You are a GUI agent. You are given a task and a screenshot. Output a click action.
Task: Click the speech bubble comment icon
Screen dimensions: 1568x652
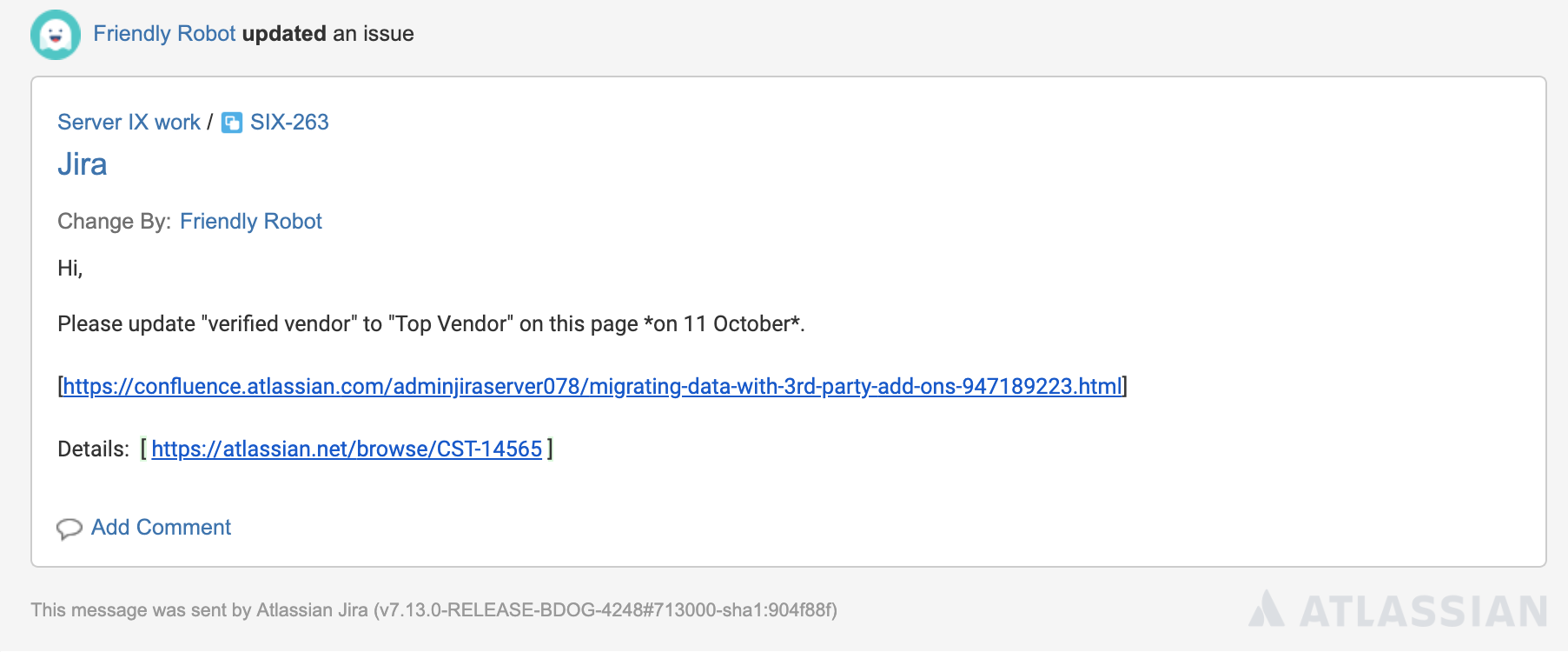click(69, 529)
